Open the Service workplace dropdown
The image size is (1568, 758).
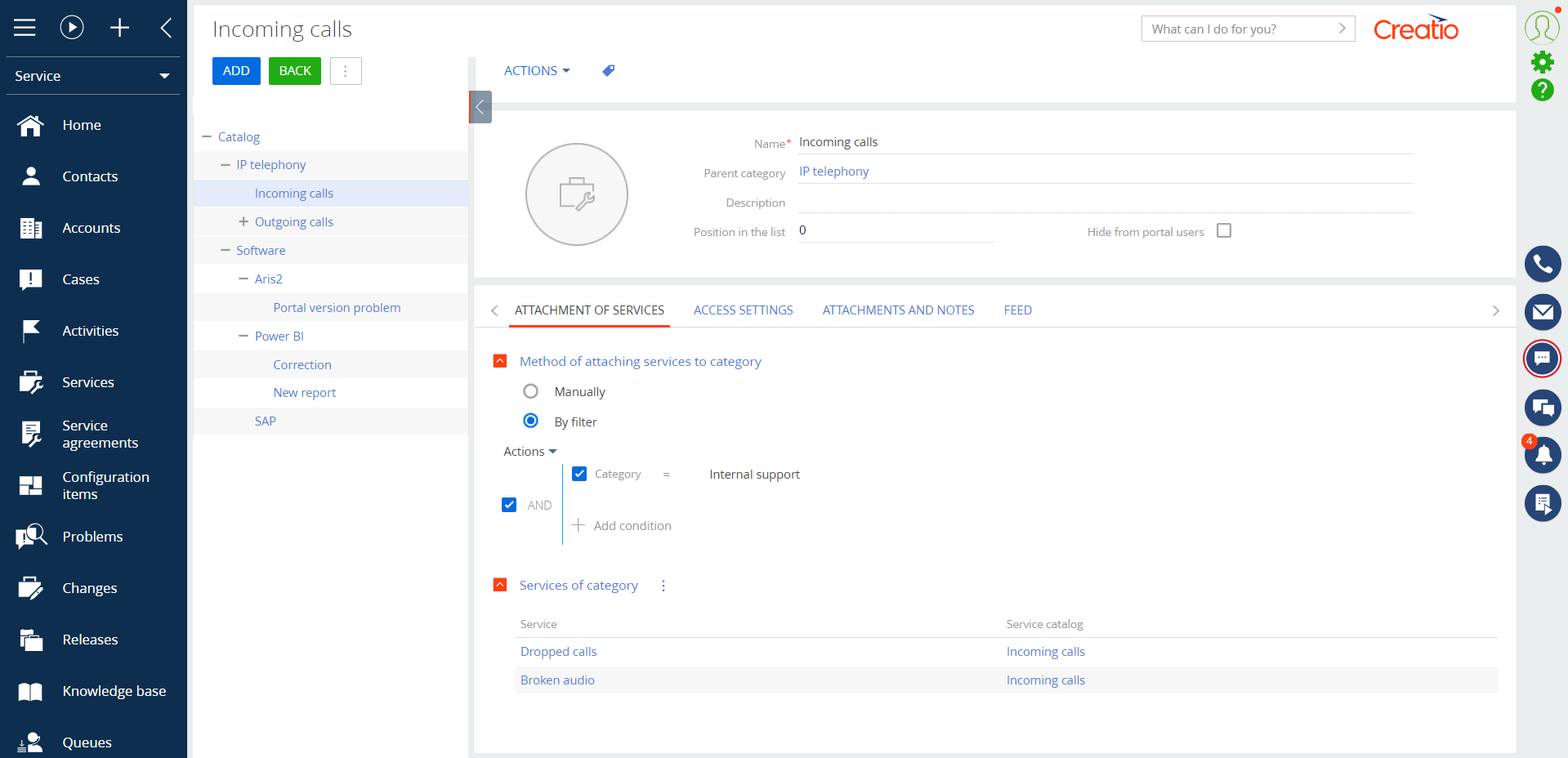pos(92,76)
